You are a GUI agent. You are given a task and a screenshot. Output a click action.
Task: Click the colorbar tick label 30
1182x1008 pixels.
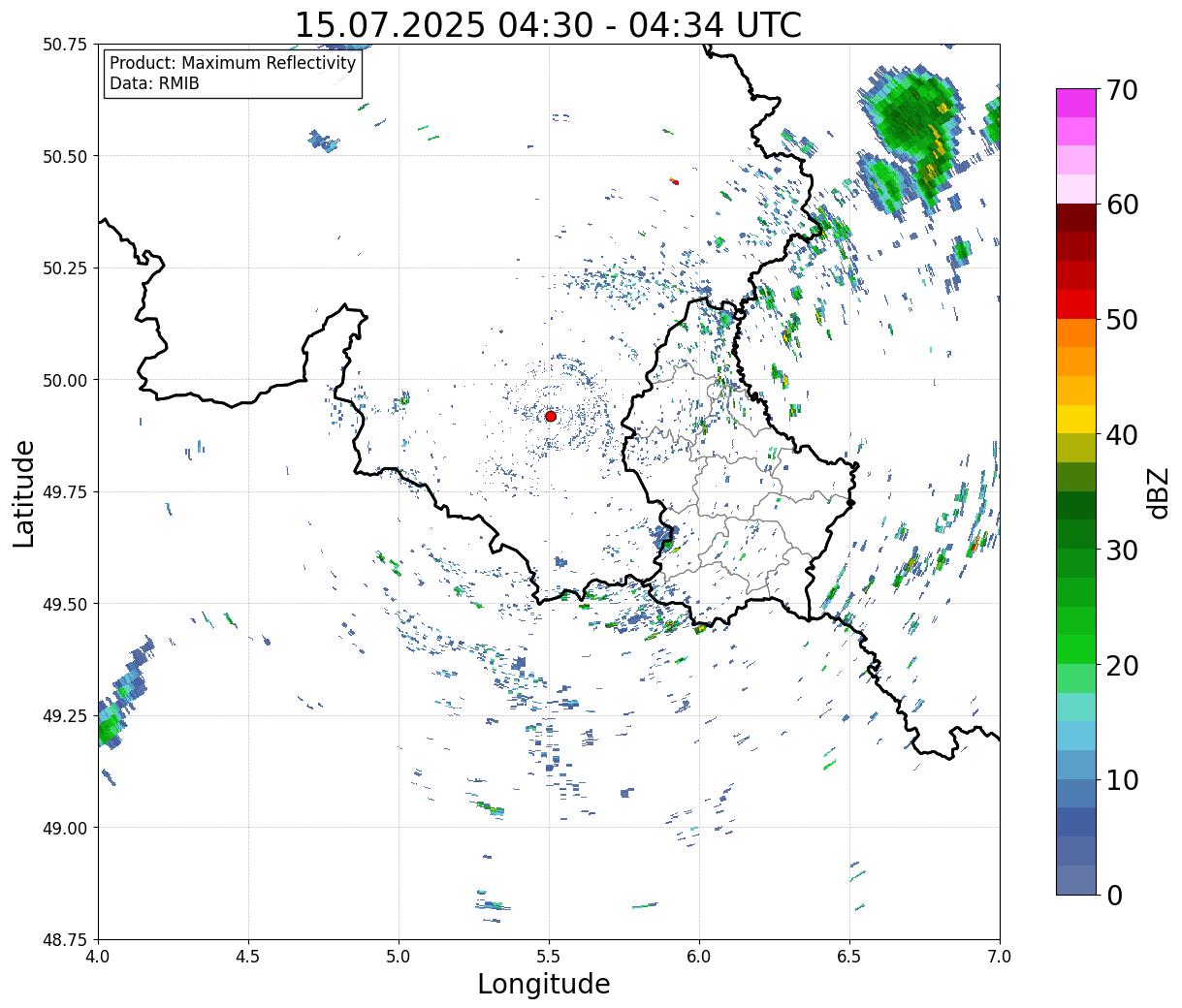[1121, 550]
